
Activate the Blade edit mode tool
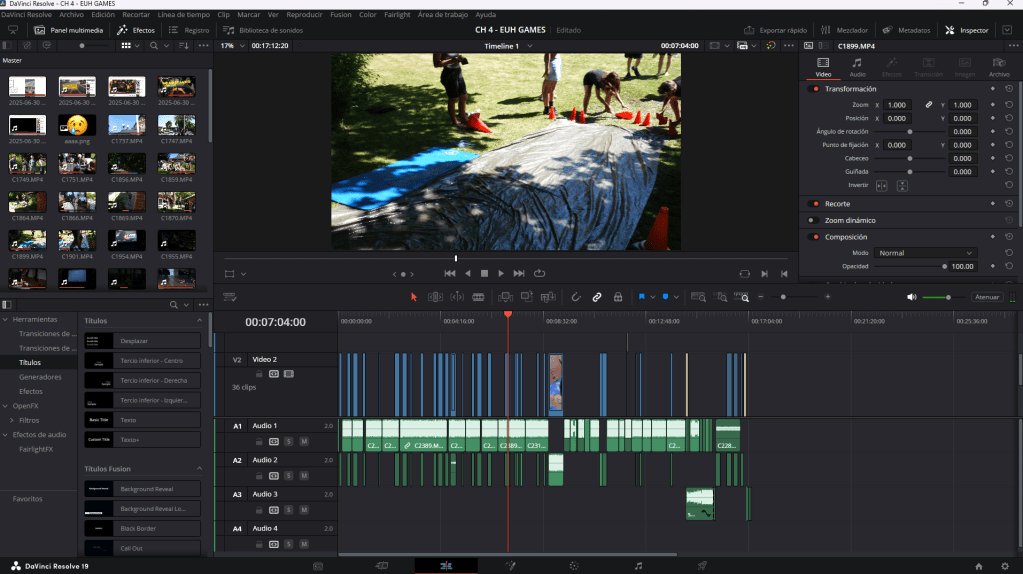point(478,297)
